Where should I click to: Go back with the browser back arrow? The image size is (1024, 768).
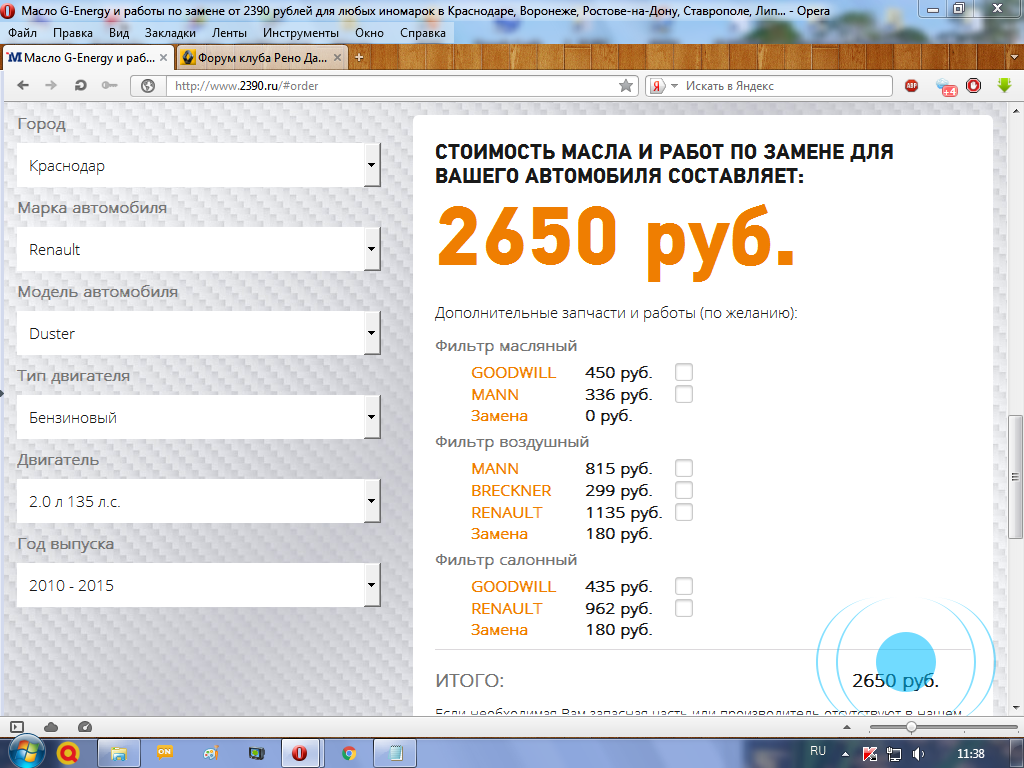pyautogui.click(x=23, y=86)
